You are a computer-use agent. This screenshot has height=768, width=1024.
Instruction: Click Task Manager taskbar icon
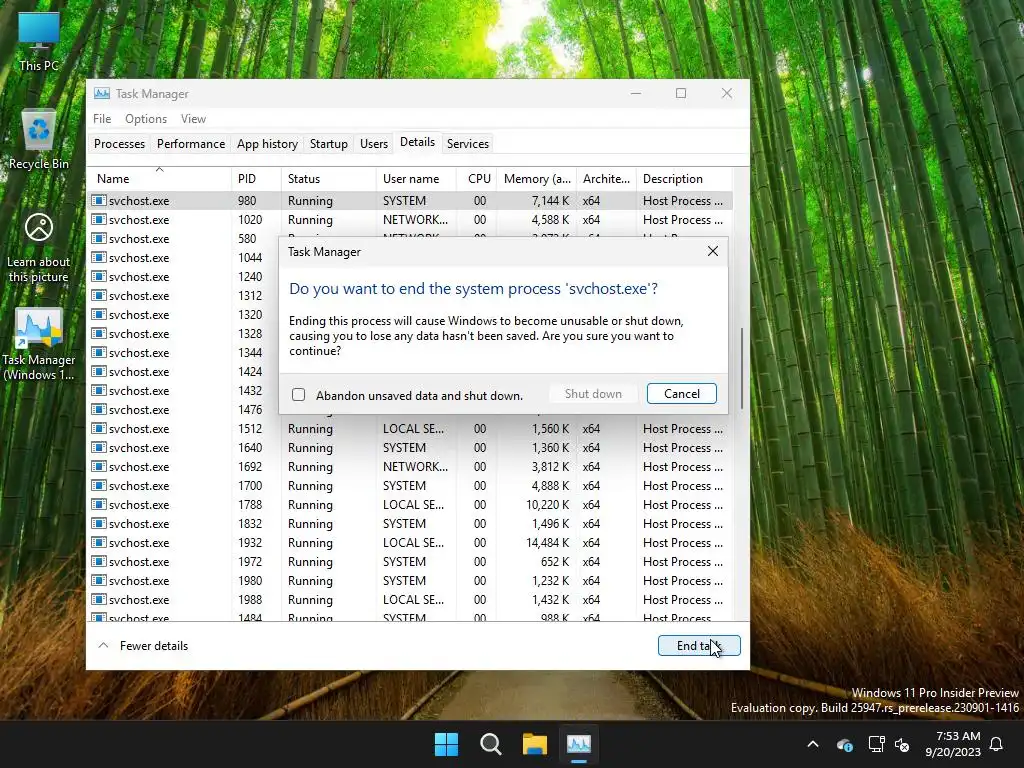pos(579,744)
